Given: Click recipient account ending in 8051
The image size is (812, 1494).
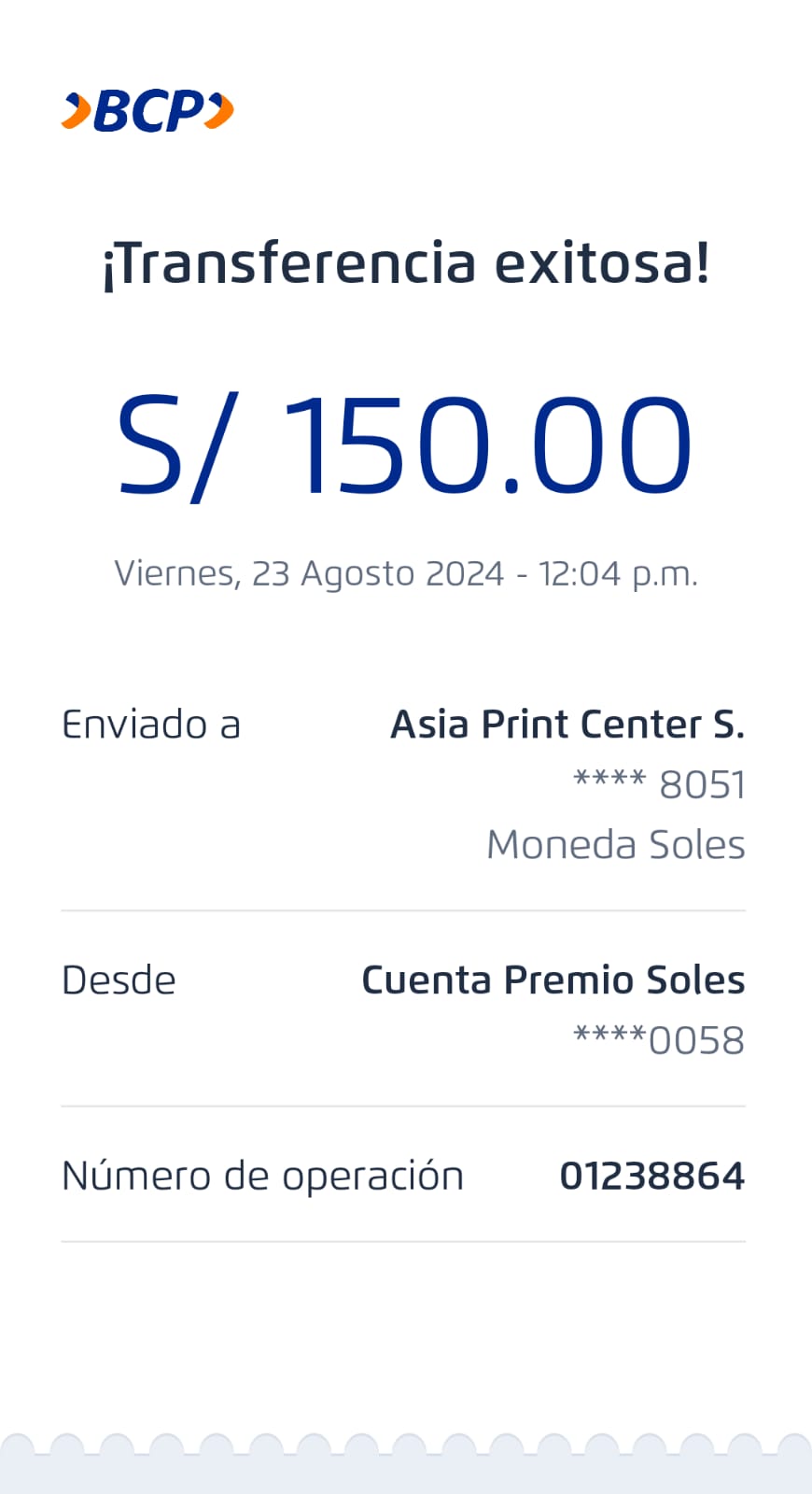Looking at the screenshot, I should point(659,784).
